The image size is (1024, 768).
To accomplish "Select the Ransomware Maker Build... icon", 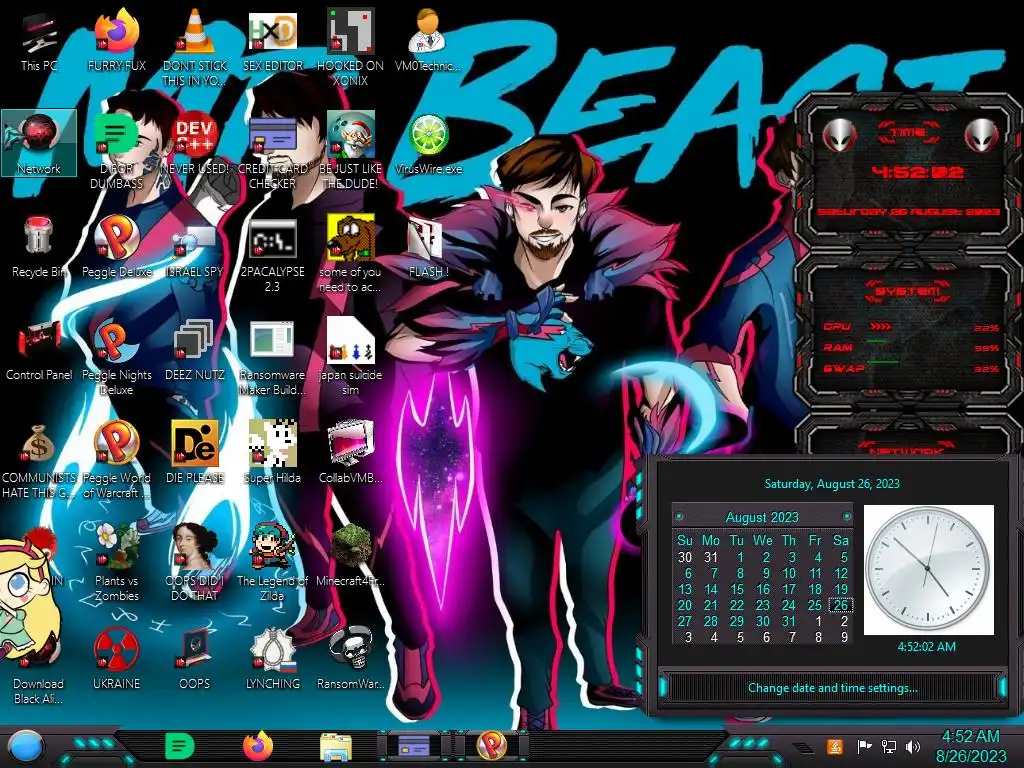I will [x=272, y=358].
